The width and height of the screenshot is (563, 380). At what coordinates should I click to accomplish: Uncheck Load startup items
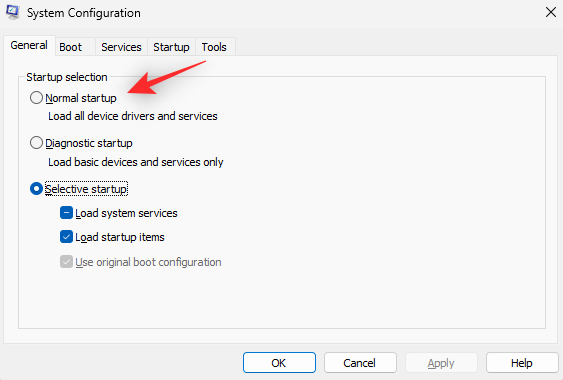pyautogui.click(x=66, y=237)
